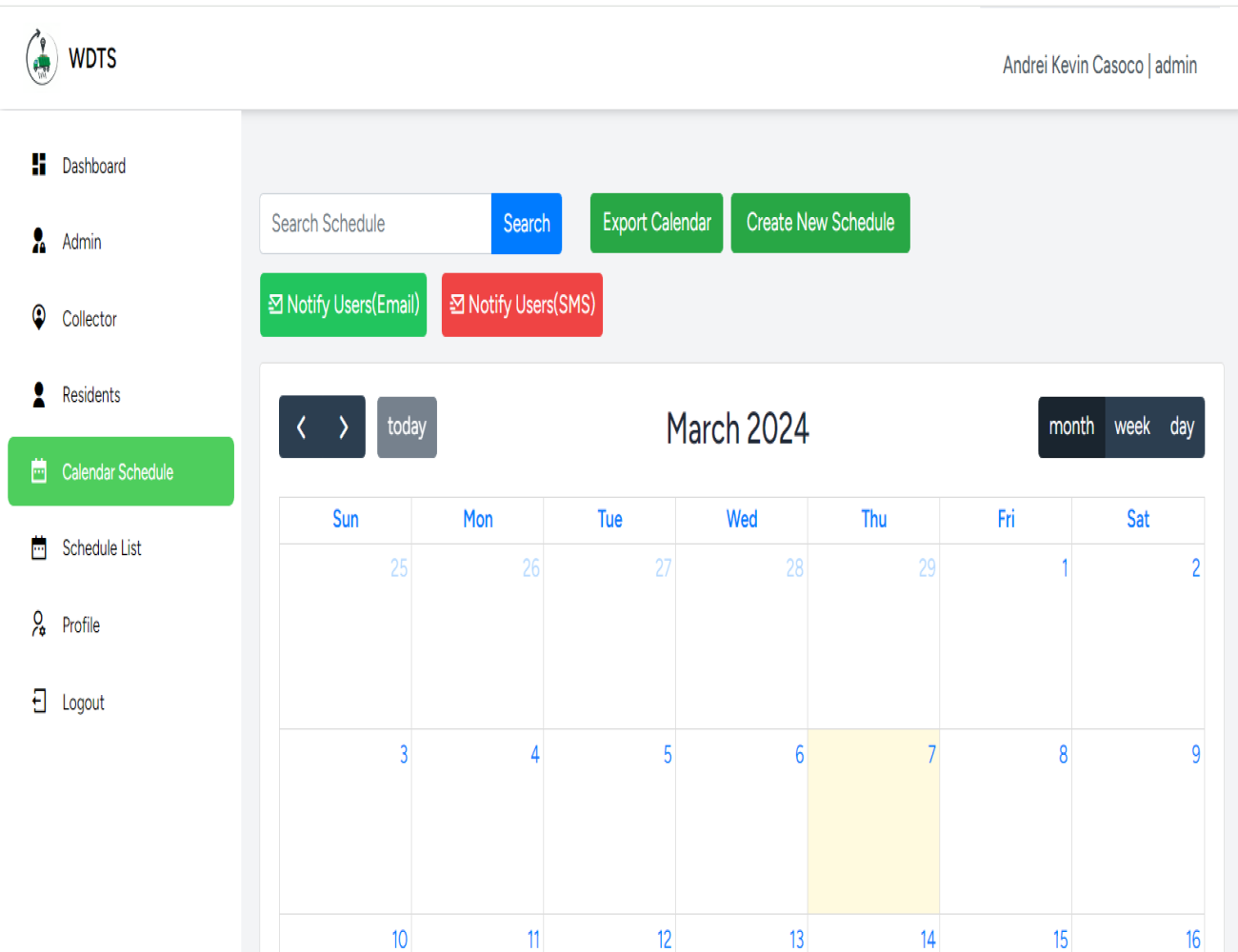This screenshot has width=1238, height=952.
Task: Click the March 2024 calendar title
Action: pos(737,428)
